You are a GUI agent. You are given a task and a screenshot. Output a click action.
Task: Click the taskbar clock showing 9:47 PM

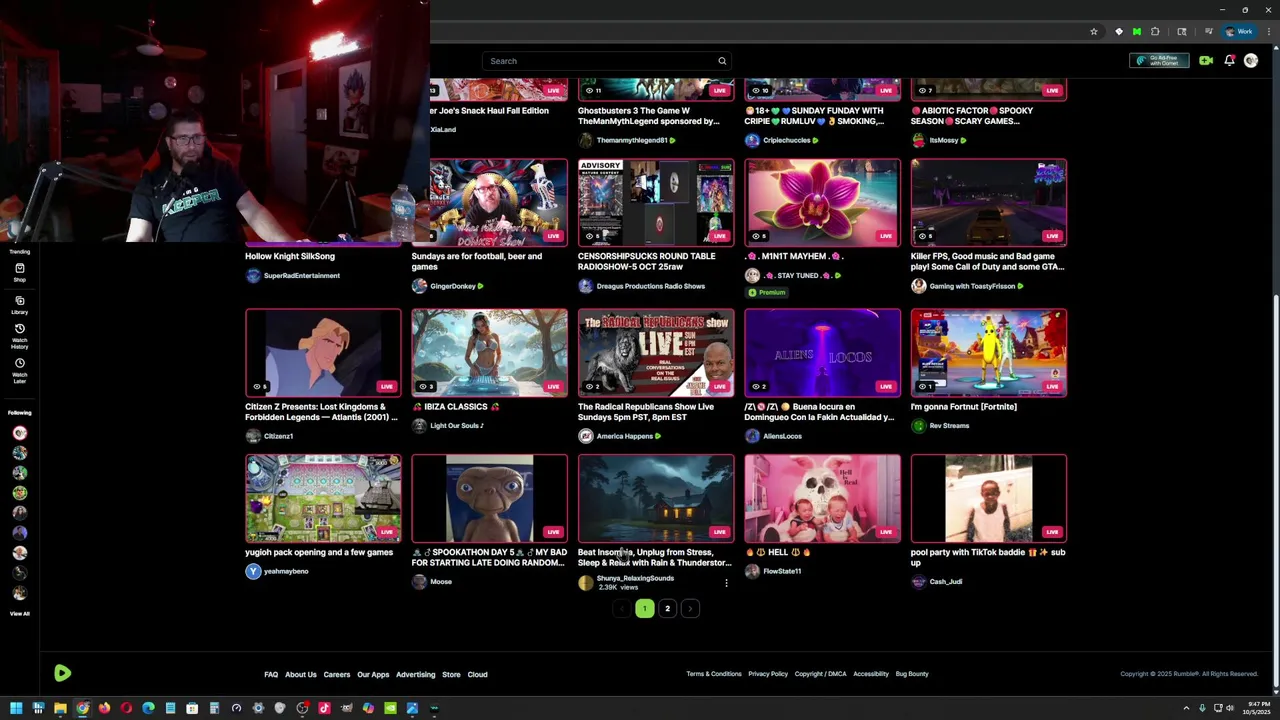pos(1257,708)
